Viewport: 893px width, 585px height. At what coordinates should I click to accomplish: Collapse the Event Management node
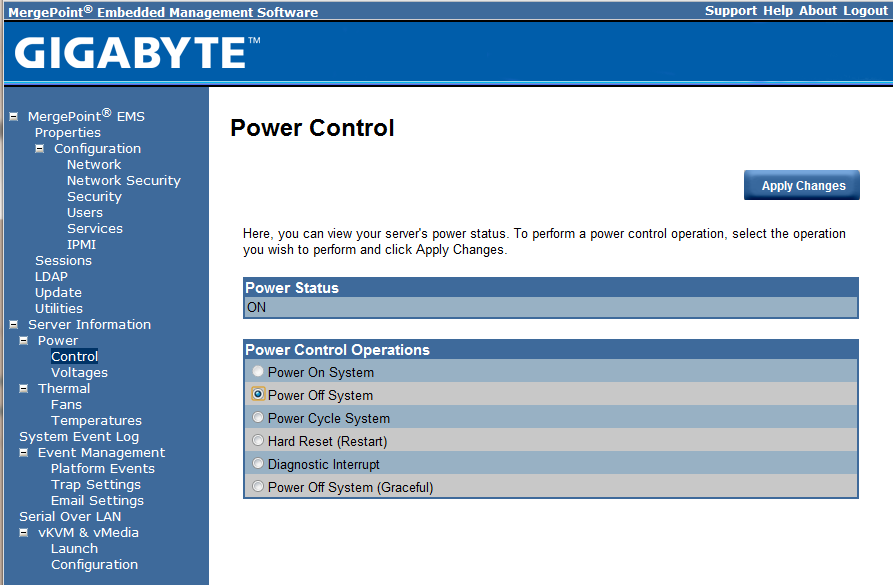point(23,453)
